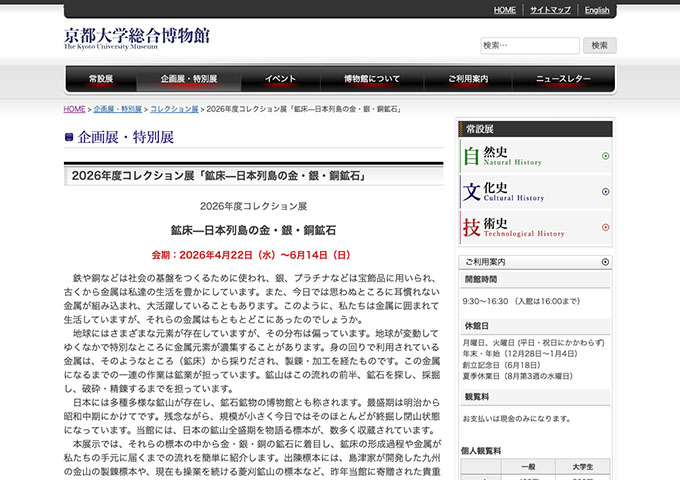Click the centered 2026年度コレクション展 line

(253, 206)
